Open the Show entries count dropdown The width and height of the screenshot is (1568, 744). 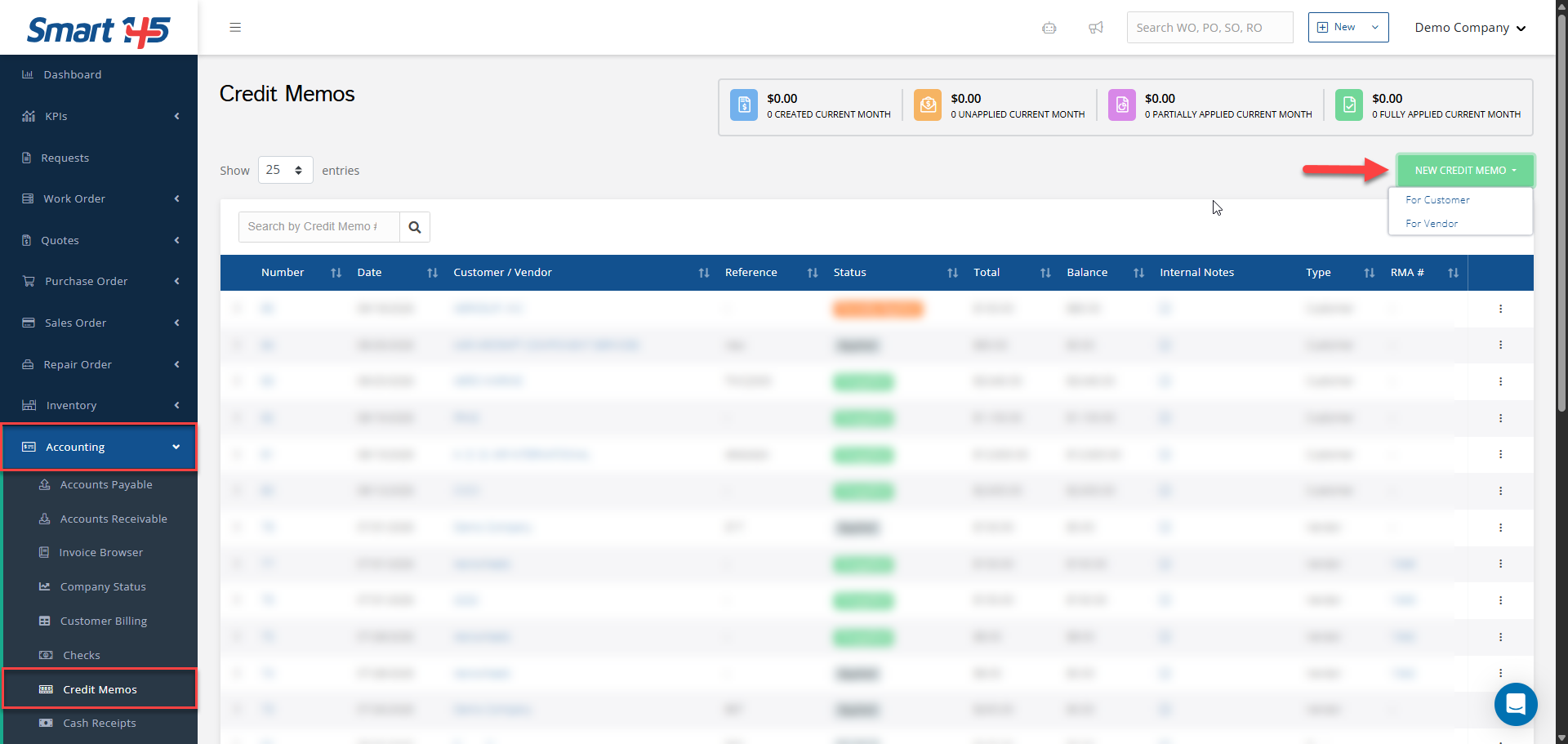(285, 170)
